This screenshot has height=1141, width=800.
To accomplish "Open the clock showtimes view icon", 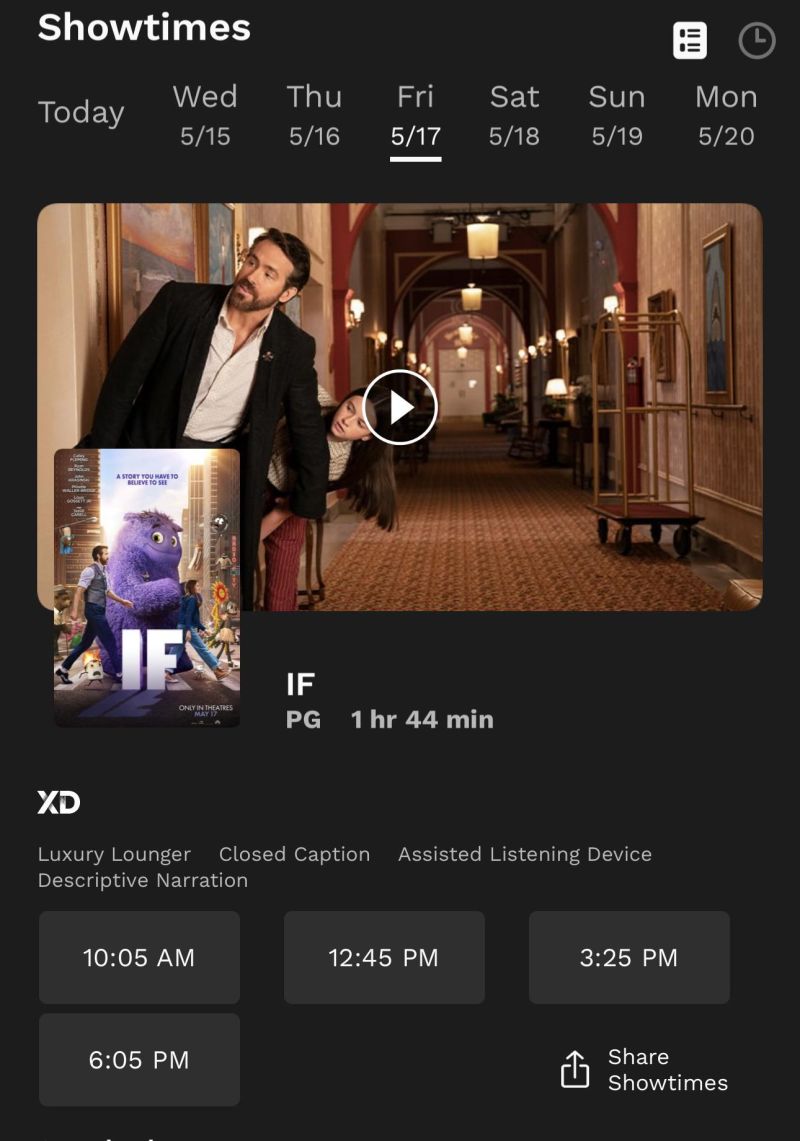I will tap(756, 41).
